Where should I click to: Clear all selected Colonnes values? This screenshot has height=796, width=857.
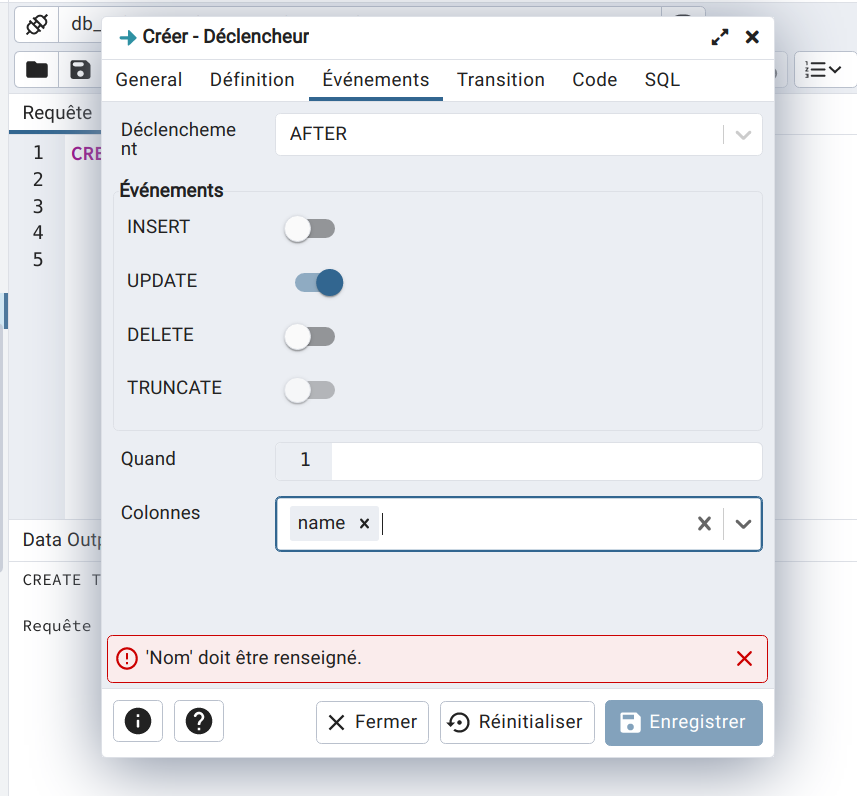coord(705,524)
